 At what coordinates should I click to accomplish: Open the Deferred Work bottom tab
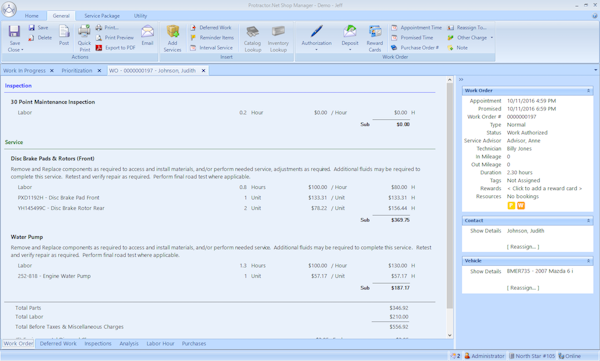[x=58, y=343]
